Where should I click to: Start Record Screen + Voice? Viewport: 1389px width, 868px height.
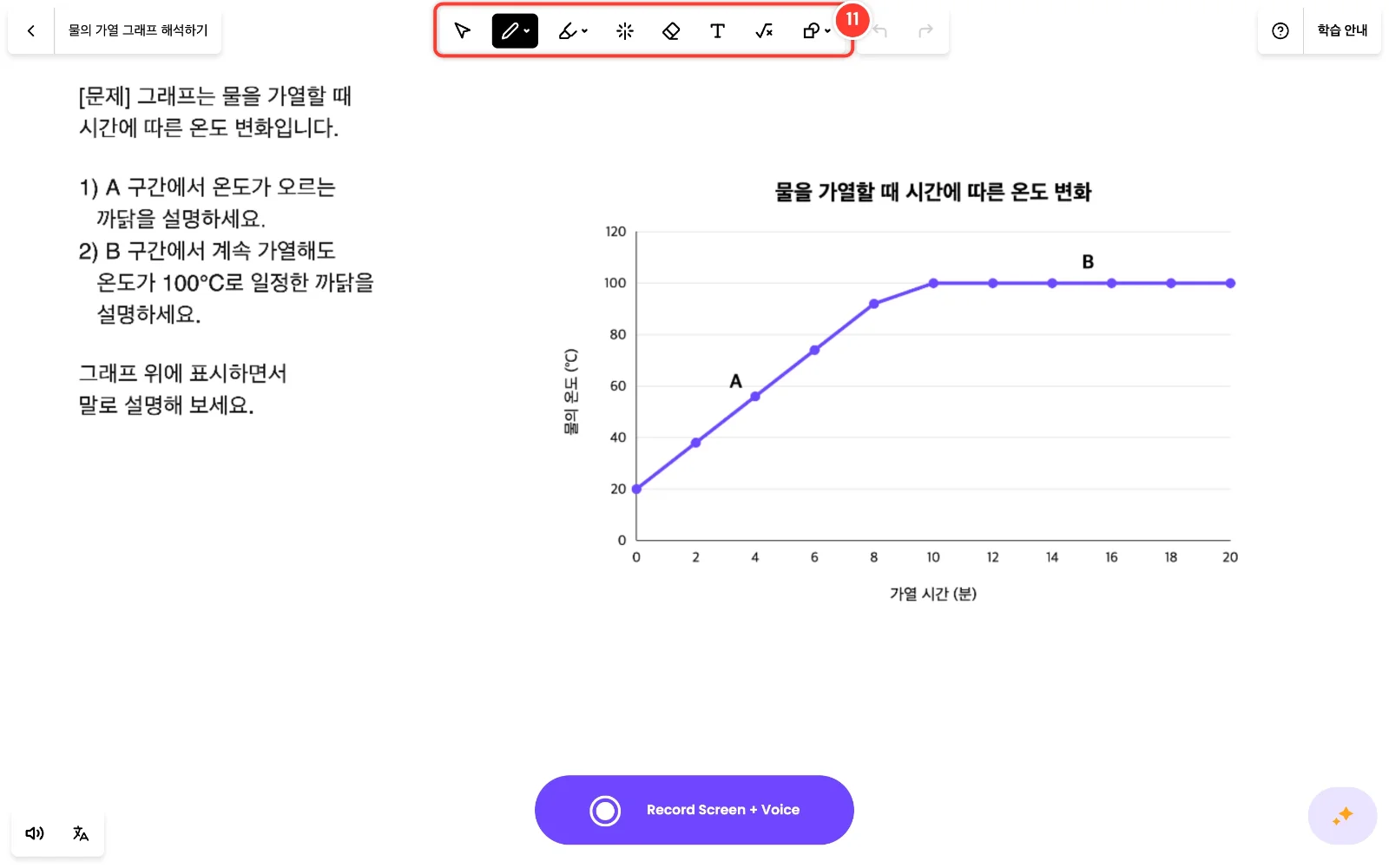coord(694,810)
